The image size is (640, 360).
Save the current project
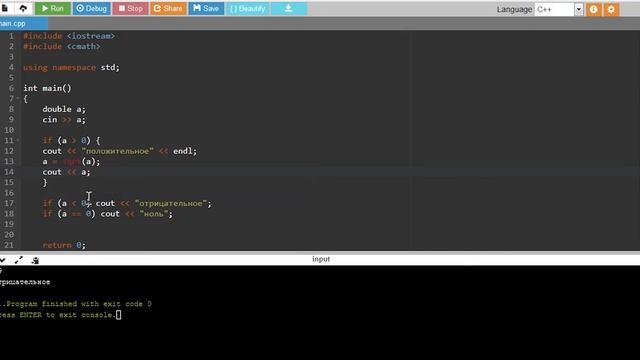(x=206, y=9)
